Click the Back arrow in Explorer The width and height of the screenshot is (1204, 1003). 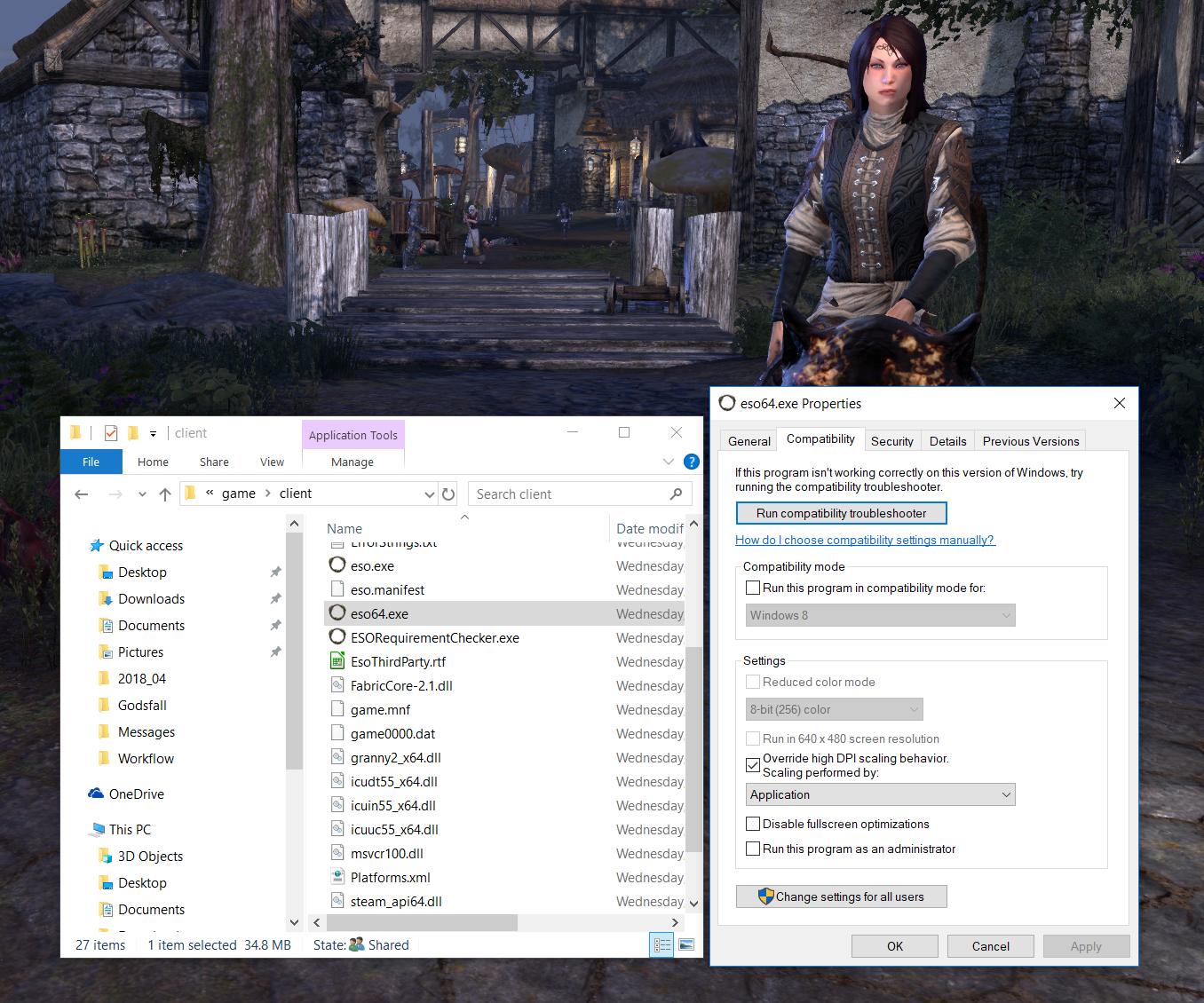click(82, 494)
